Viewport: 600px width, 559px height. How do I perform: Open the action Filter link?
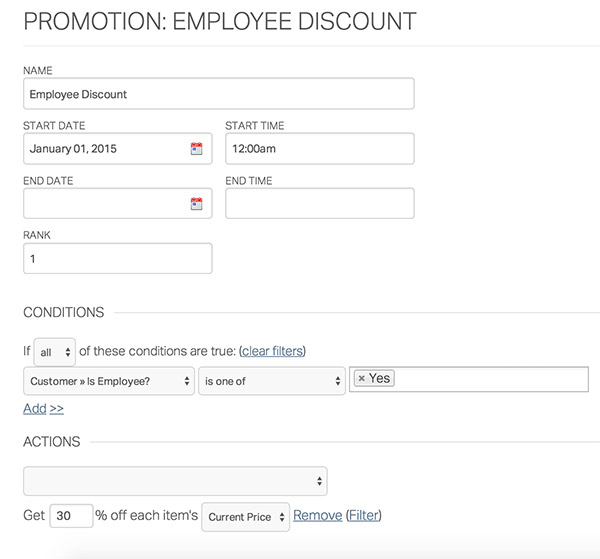(364, 516)
